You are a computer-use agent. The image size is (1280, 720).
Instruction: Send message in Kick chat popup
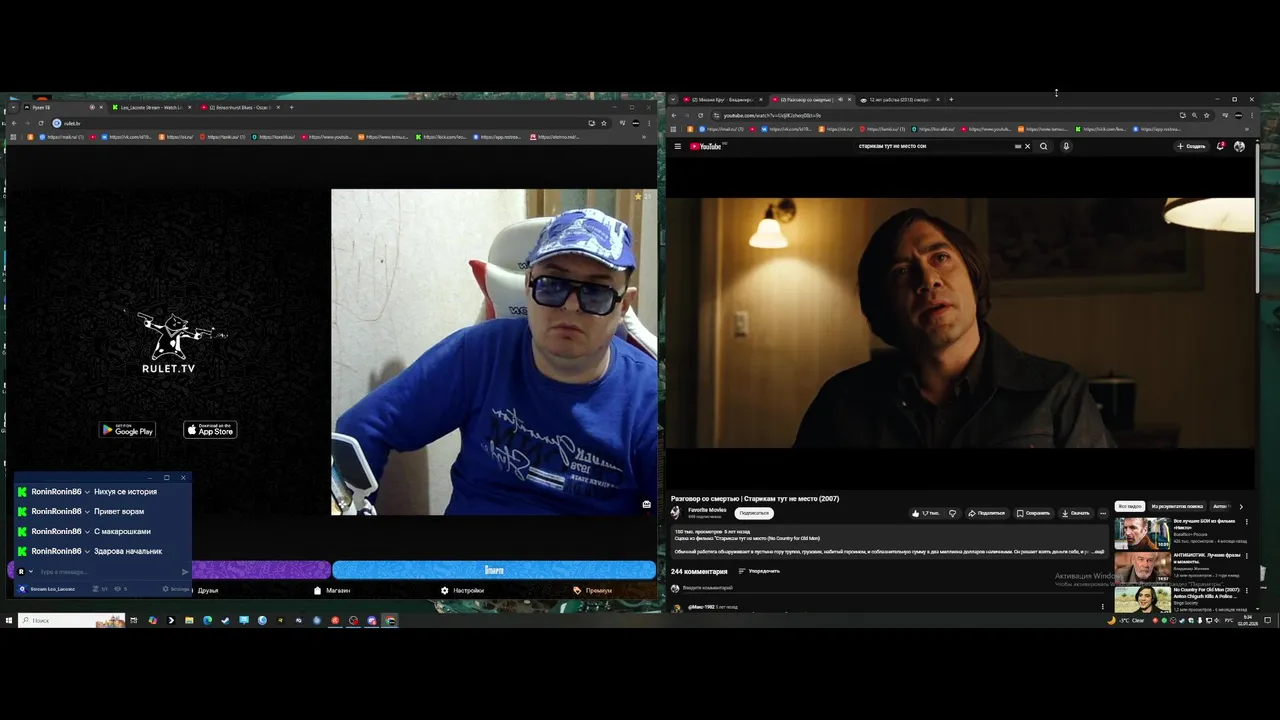pos(185,572)
